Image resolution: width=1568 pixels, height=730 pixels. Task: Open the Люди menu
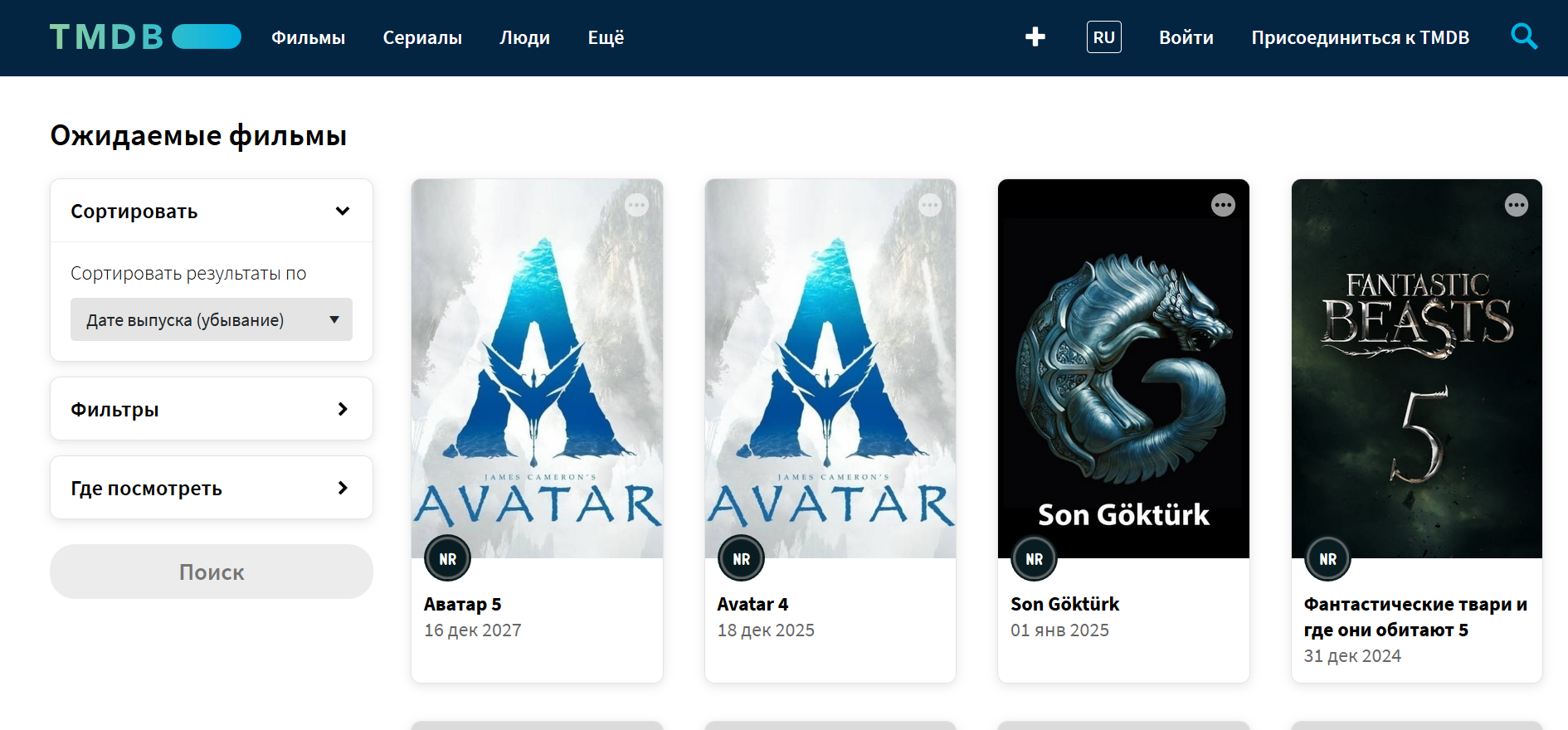(x=524, y=37)
